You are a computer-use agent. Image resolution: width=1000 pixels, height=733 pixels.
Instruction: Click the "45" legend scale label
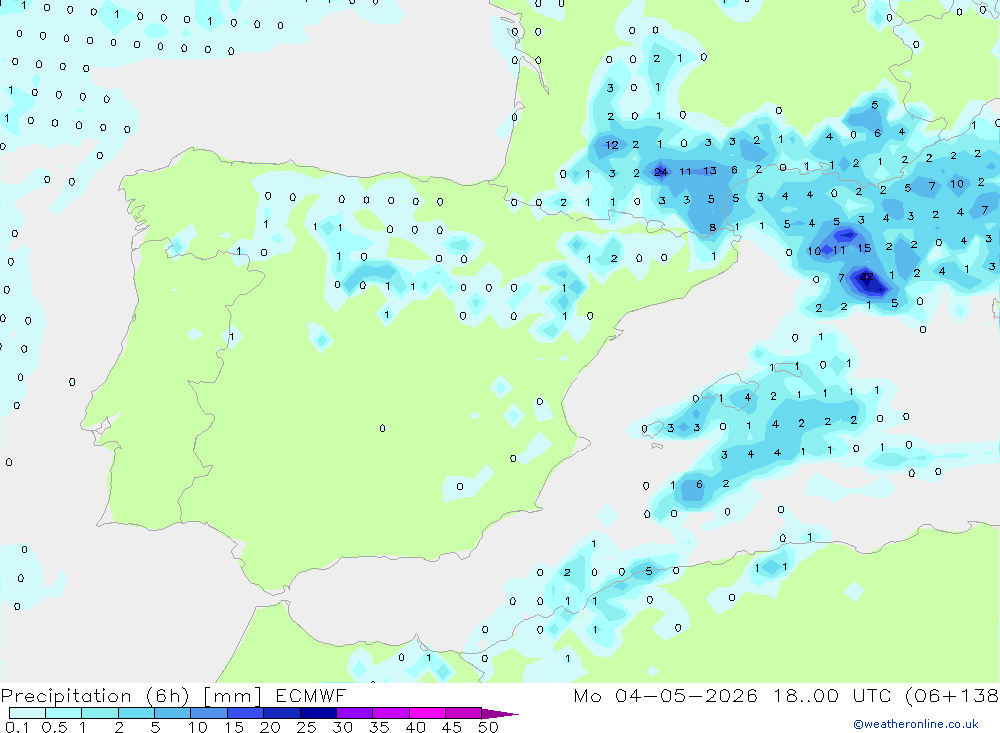[x=452, y=727]
